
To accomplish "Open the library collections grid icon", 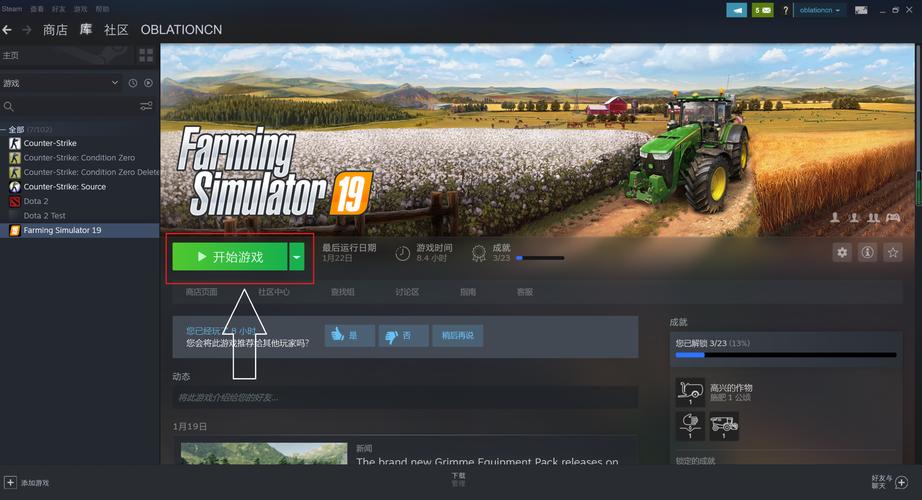I will pyautogui.click(x=146, y=55).
